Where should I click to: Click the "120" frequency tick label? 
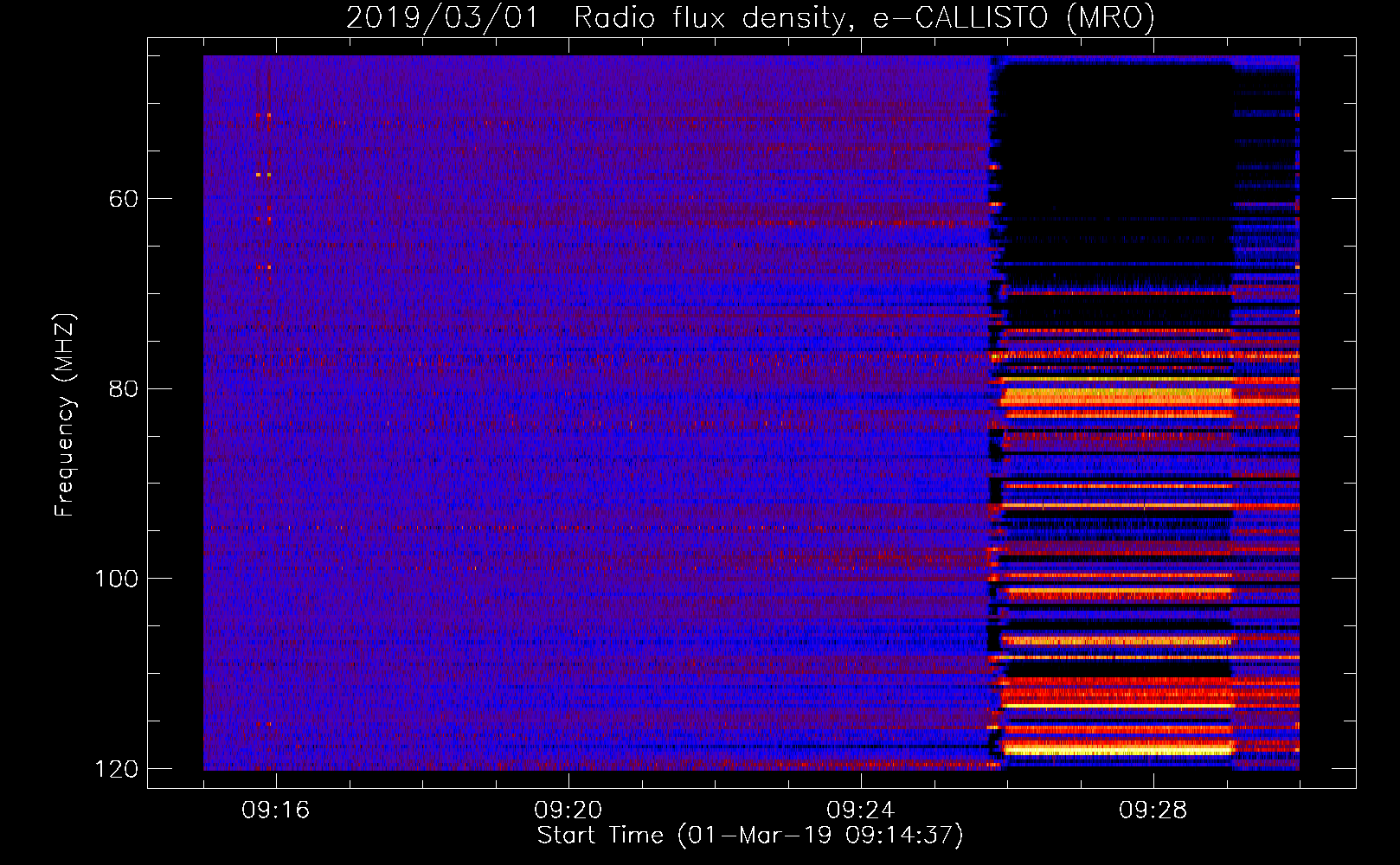(x=116, y=769)
